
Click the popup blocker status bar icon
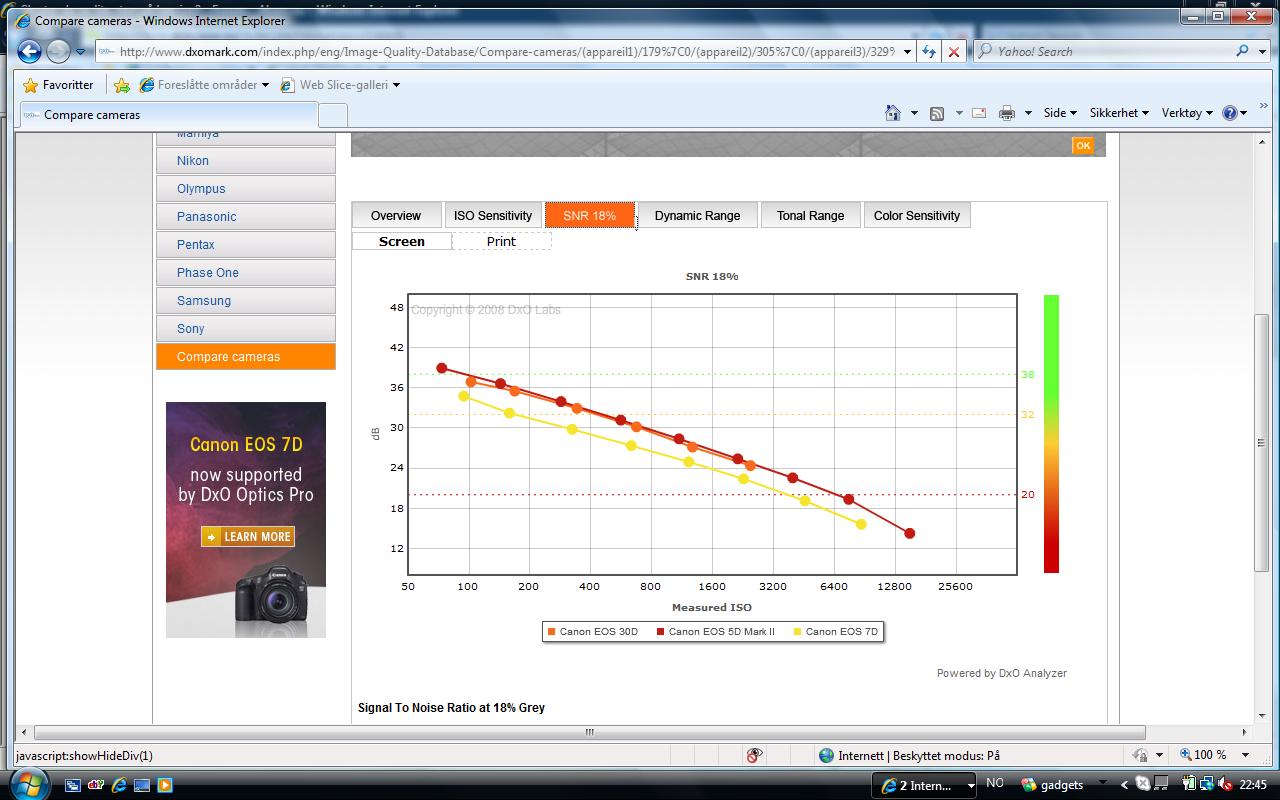(755, 756)
